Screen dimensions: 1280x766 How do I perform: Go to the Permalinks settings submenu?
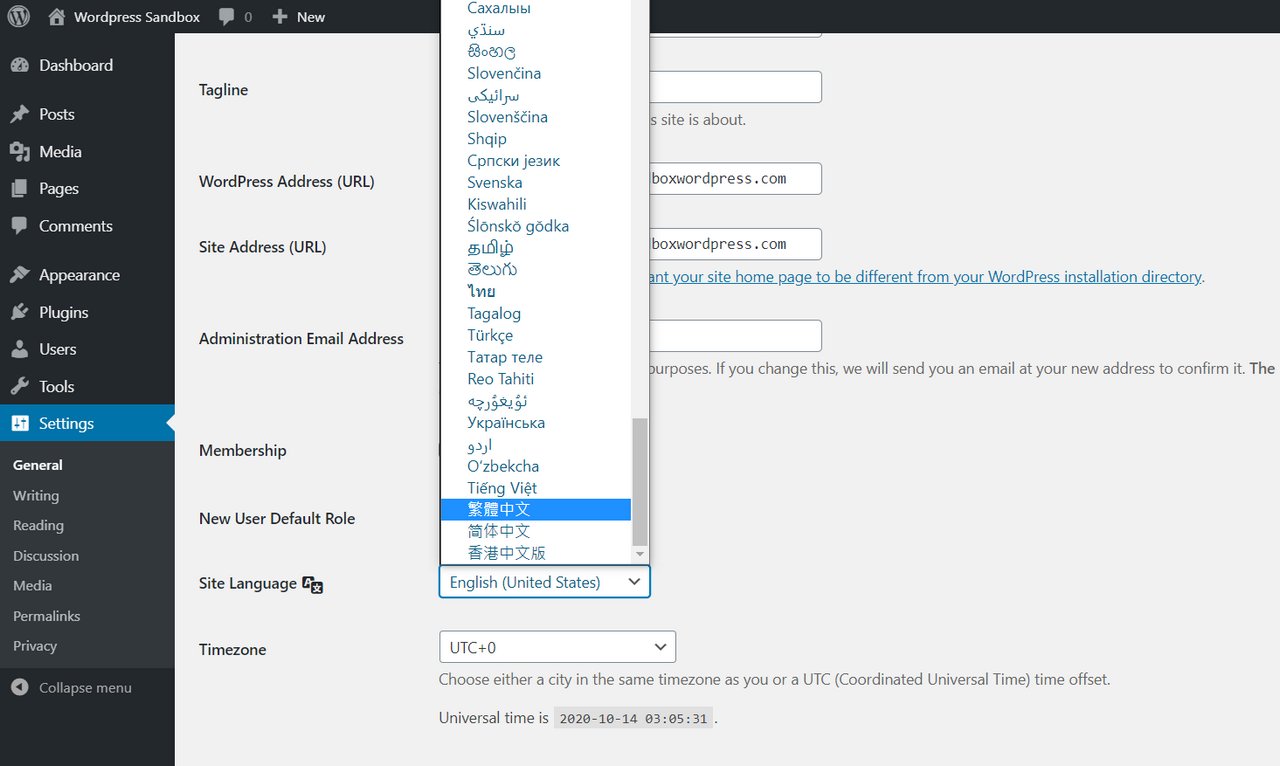pyautogui.click(x=47, y=616)
